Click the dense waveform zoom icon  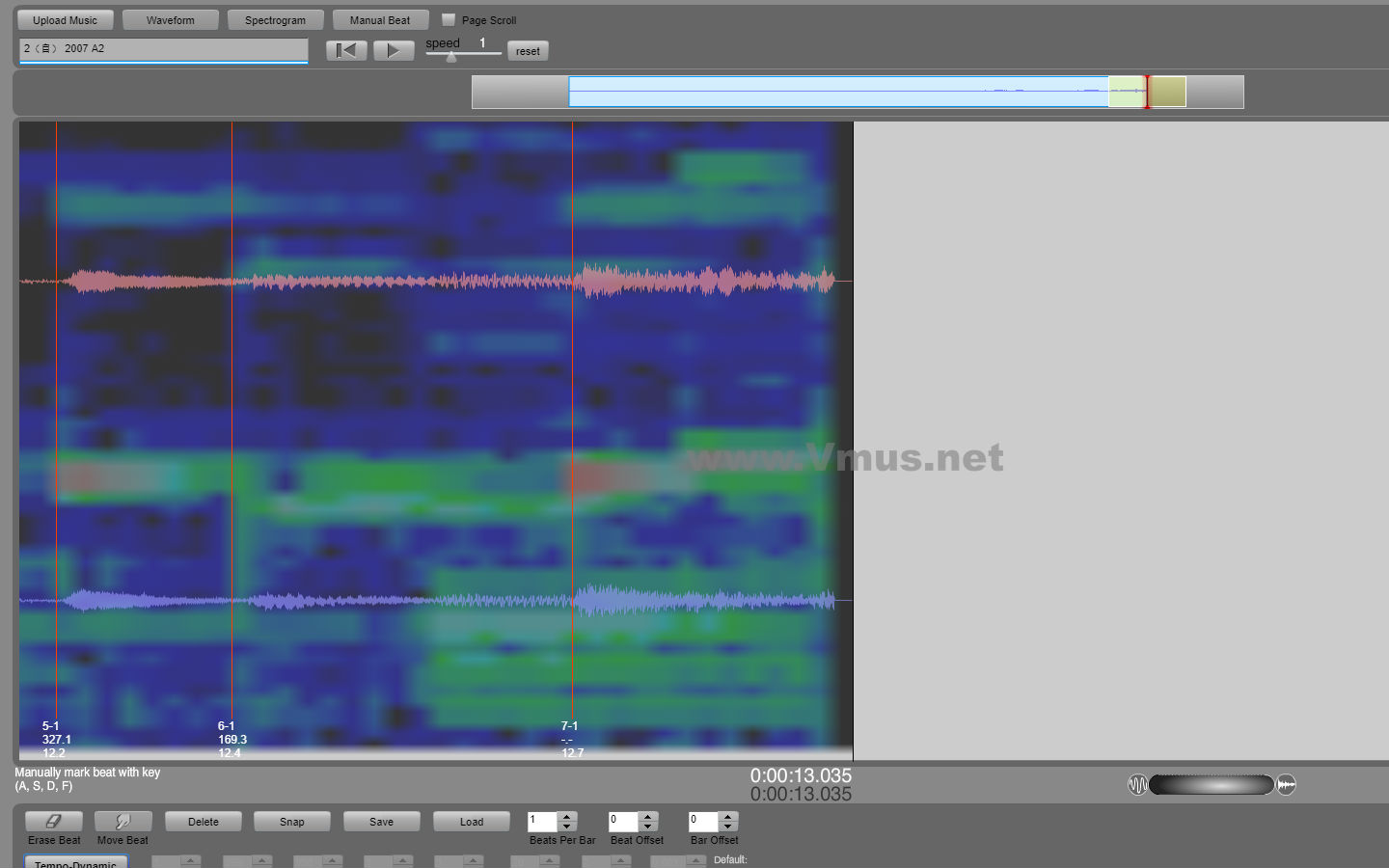1286,785
